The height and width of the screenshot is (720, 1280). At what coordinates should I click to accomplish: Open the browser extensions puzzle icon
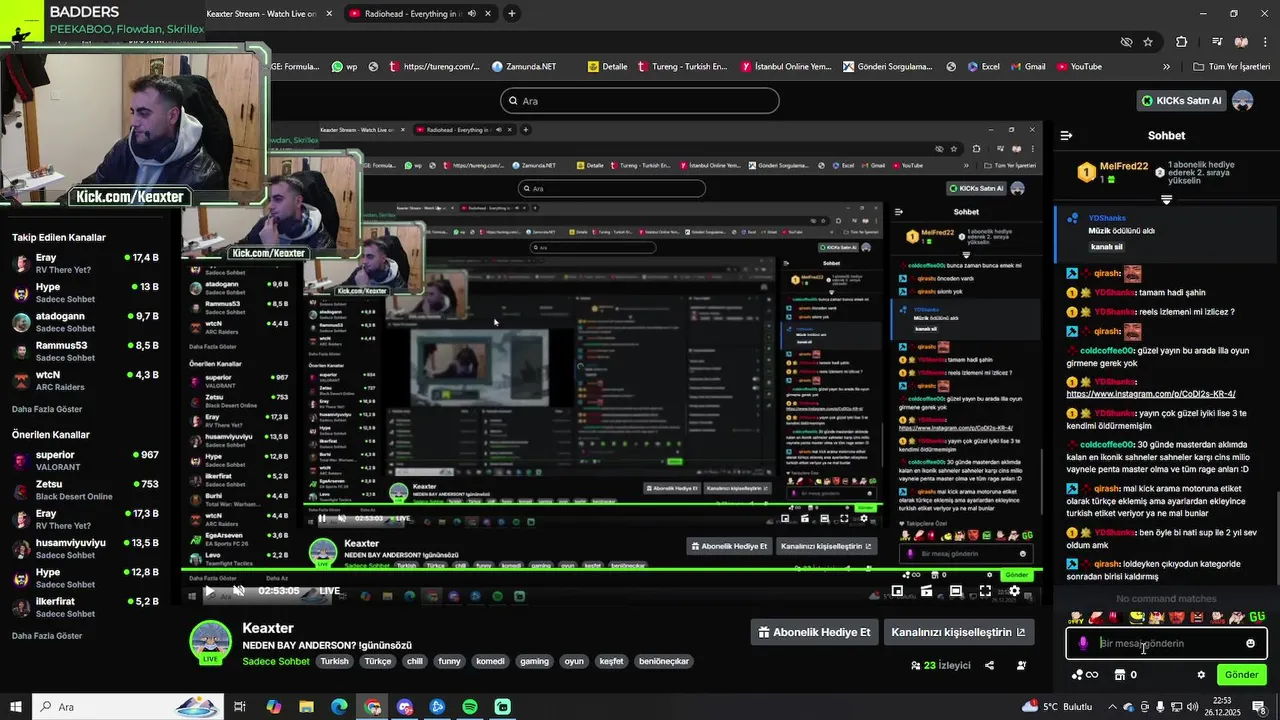pyautogui.click(x=1182, y=42)
